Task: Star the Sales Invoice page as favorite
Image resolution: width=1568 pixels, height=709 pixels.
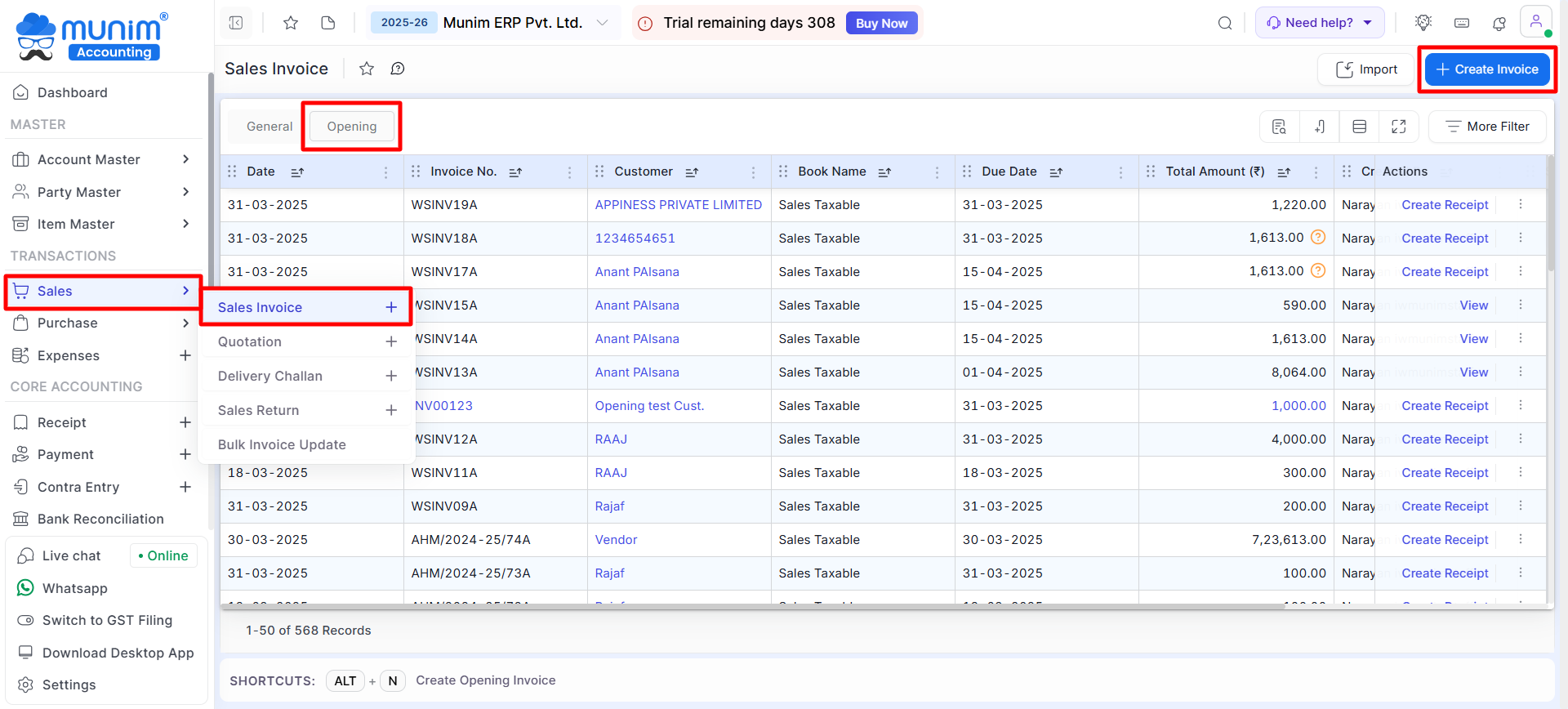Action: pos(367,69)
